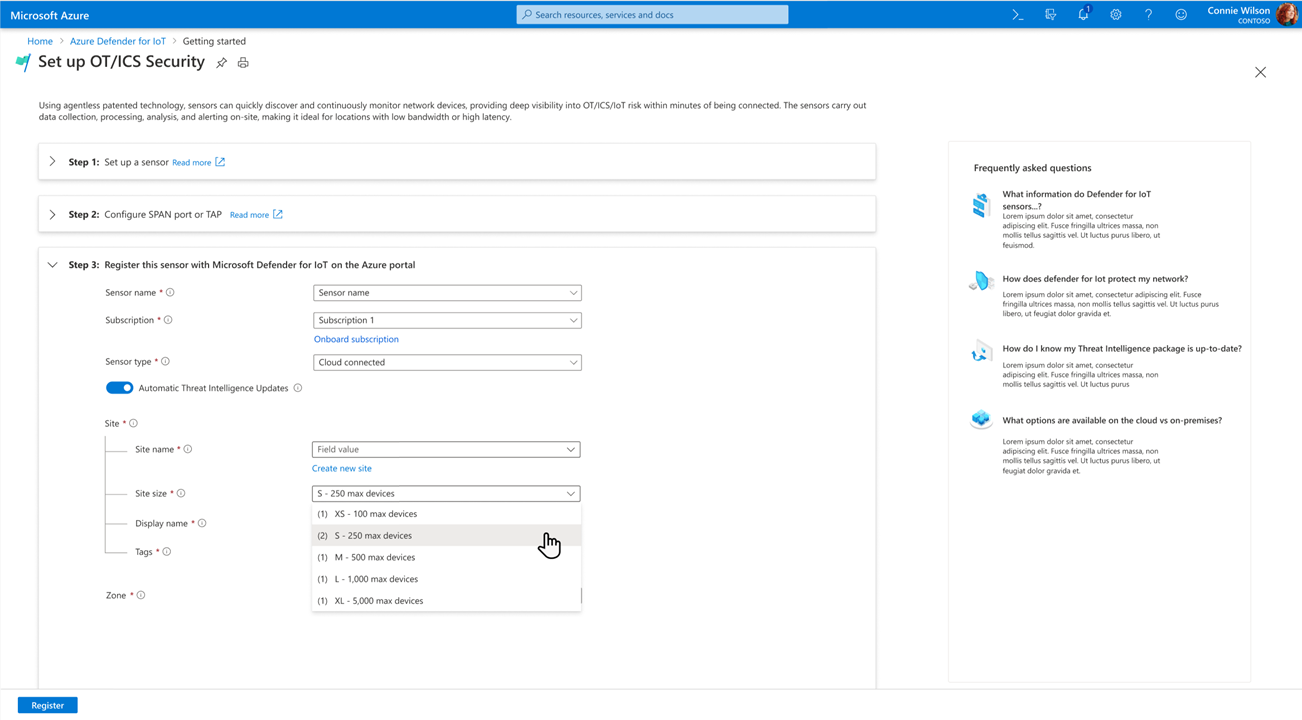Expand Step 1 Set up a sensor
Screen dimensions: 1302x720
[x=53, y=162]
